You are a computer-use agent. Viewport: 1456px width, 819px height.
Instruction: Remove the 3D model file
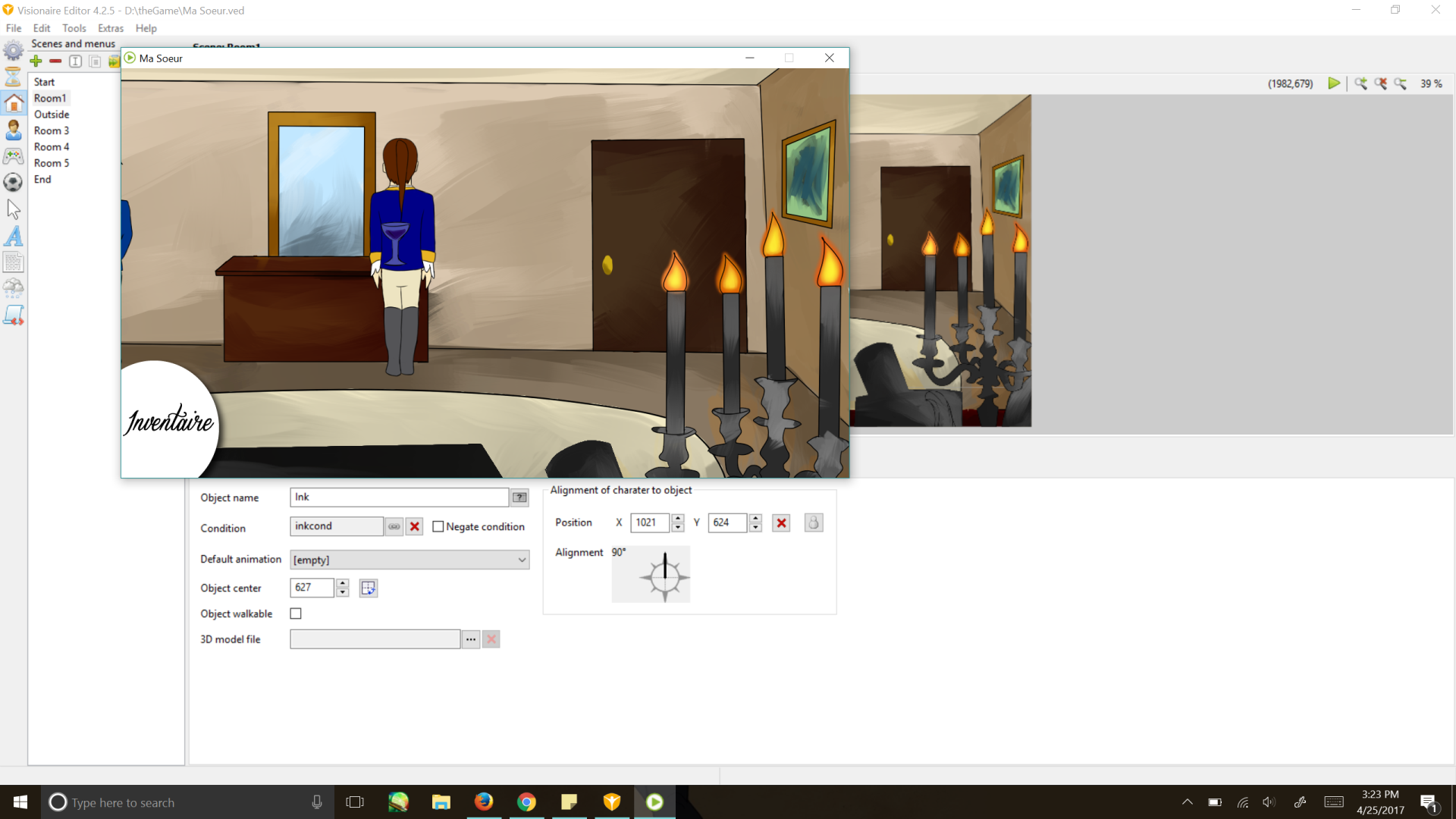(x=491, y=639)
